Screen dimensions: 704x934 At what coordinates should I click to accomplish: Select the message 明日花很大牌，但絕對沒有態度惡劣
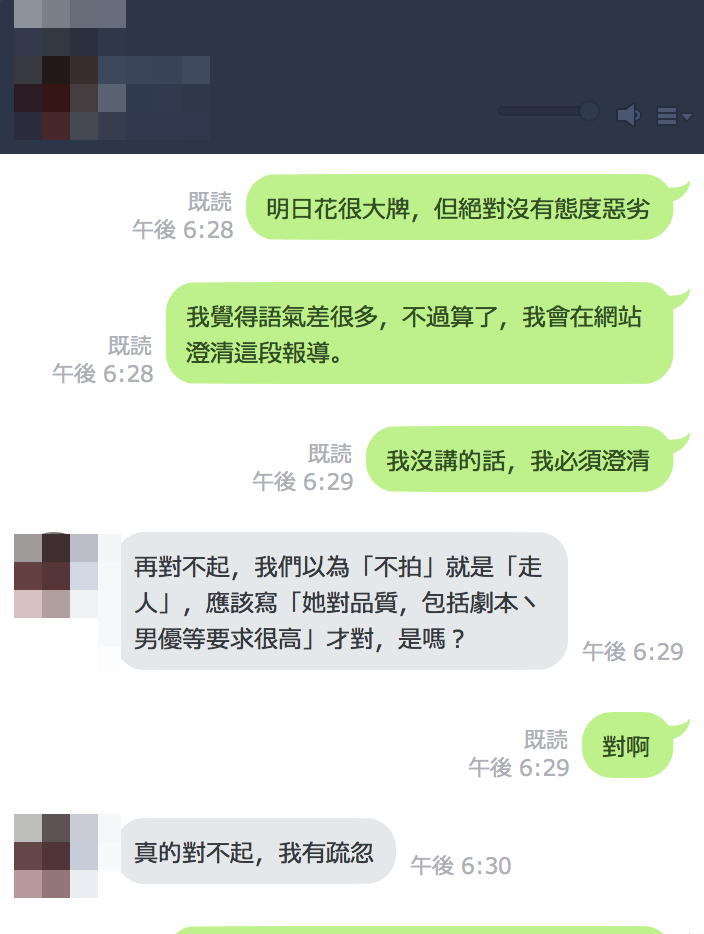[459, 207]
